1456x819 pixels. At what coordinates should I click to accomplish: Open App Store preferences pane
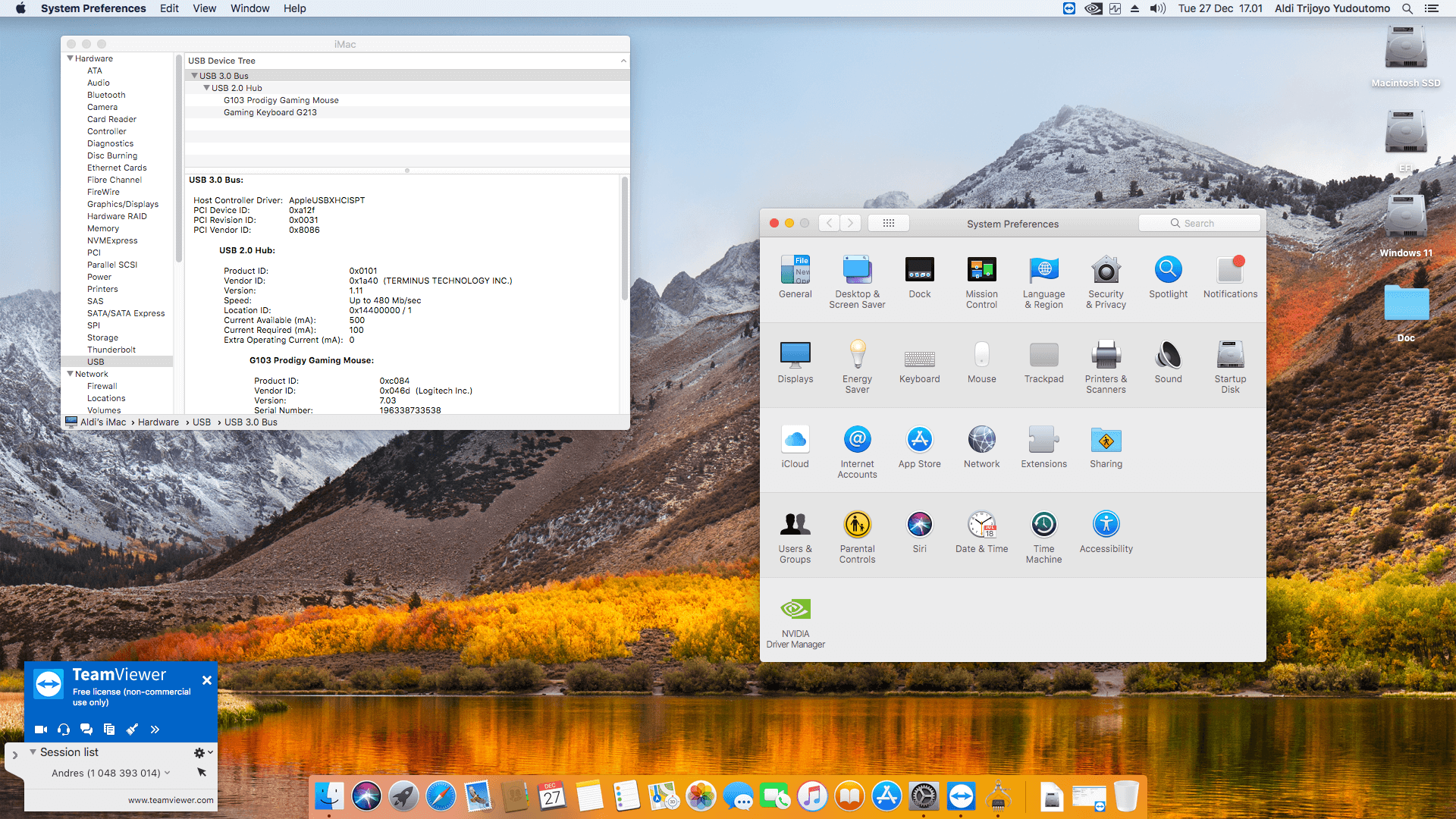point(919,447)
